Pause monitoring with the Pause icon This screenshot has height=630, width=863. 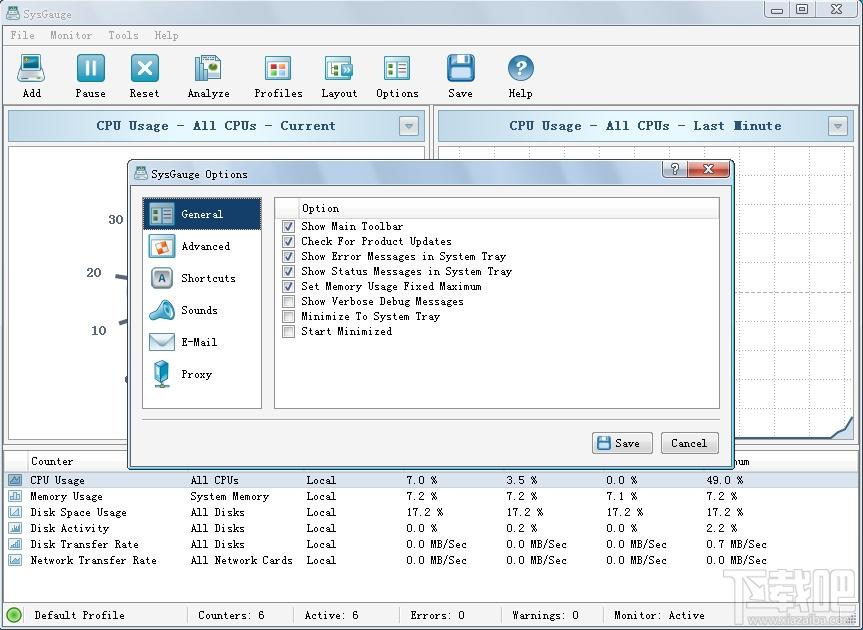(90, 69)
